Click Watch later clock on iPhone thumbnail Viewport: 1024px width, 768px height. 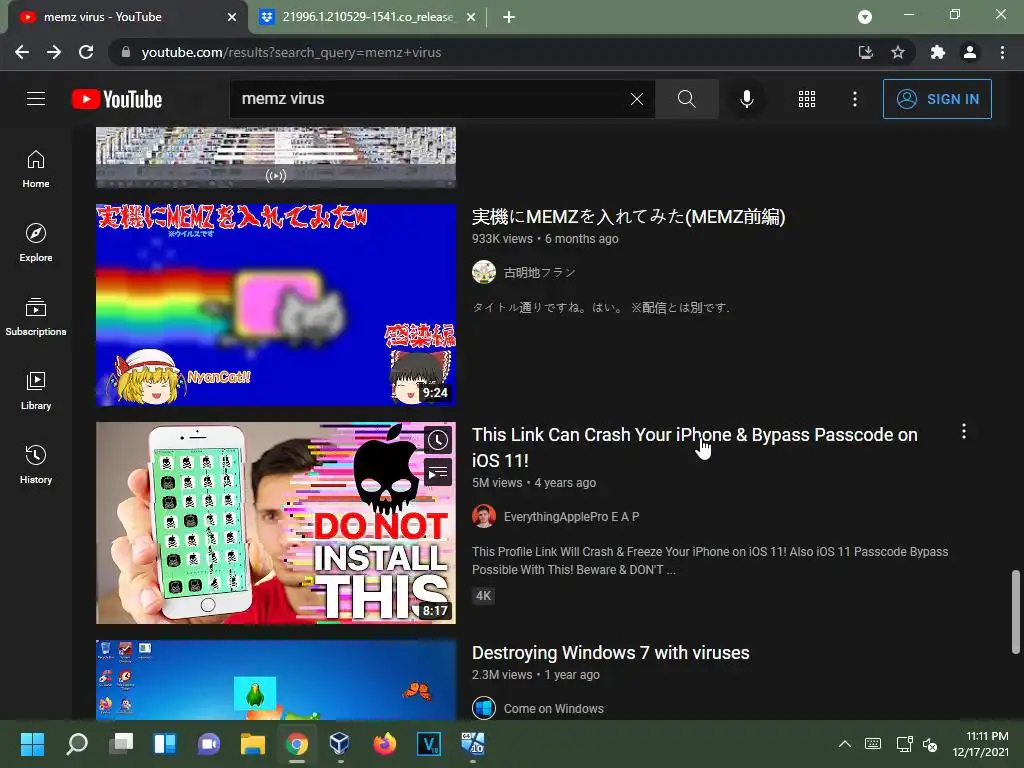[x=438, y=440]
